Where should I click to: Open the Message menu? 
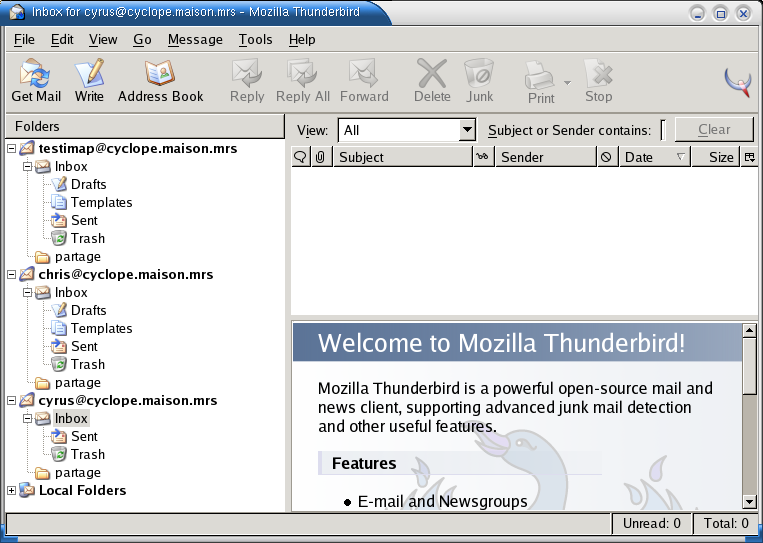(x=195, y=39)
